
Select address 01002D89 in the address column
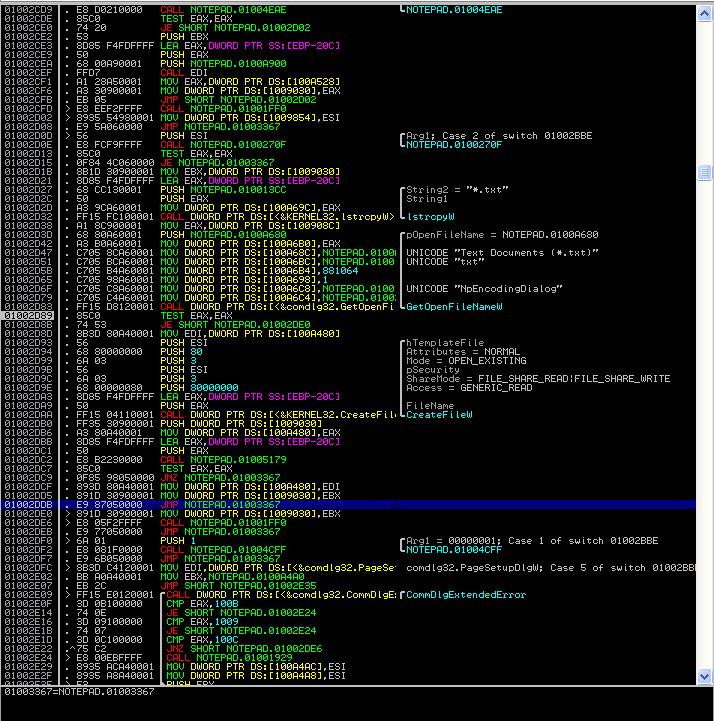(x=28, y=315)
